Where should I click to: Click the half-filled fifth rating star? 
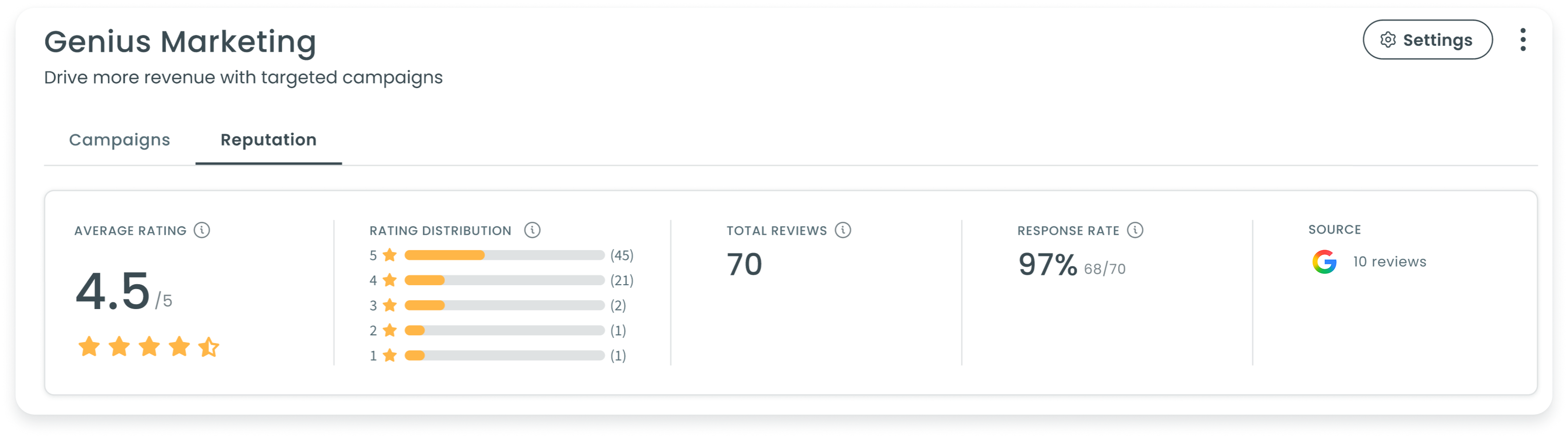209,347
